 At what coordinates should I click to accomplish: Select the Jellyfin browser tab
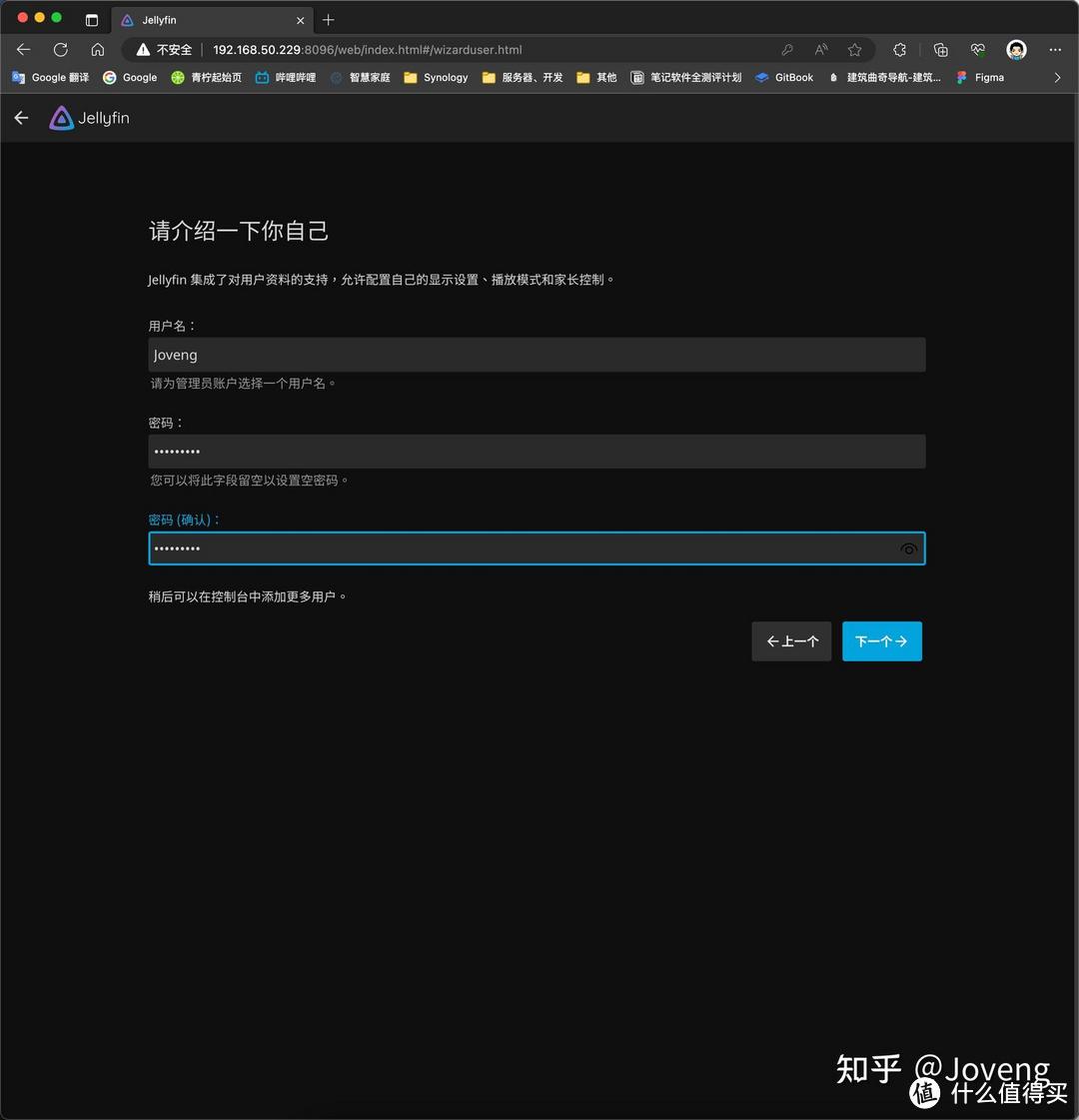point(212,20)
